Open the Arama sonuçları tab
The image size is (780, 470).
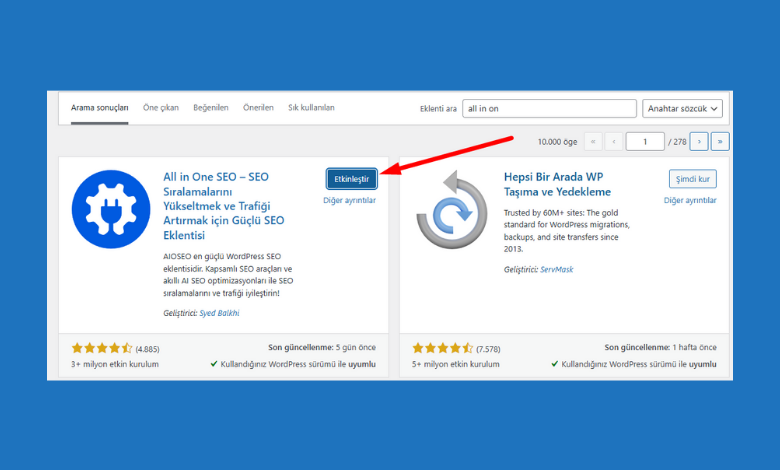[x=99, y=108]
